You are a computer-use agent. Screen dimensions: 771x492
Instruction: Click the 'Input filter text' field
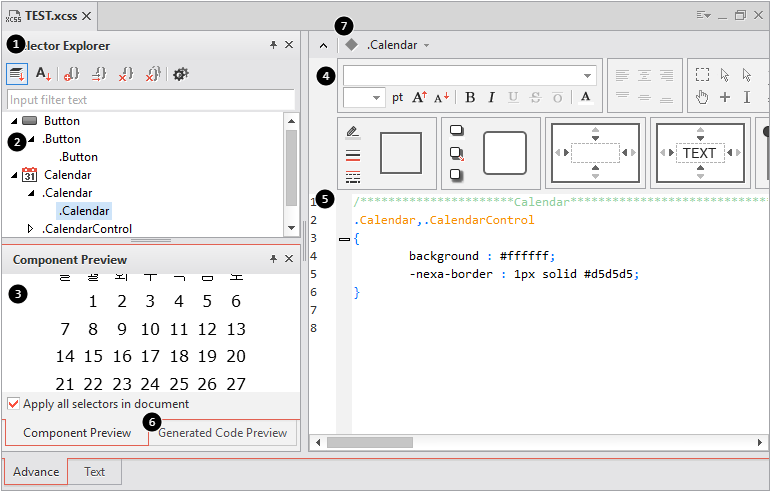pos(150,100)
